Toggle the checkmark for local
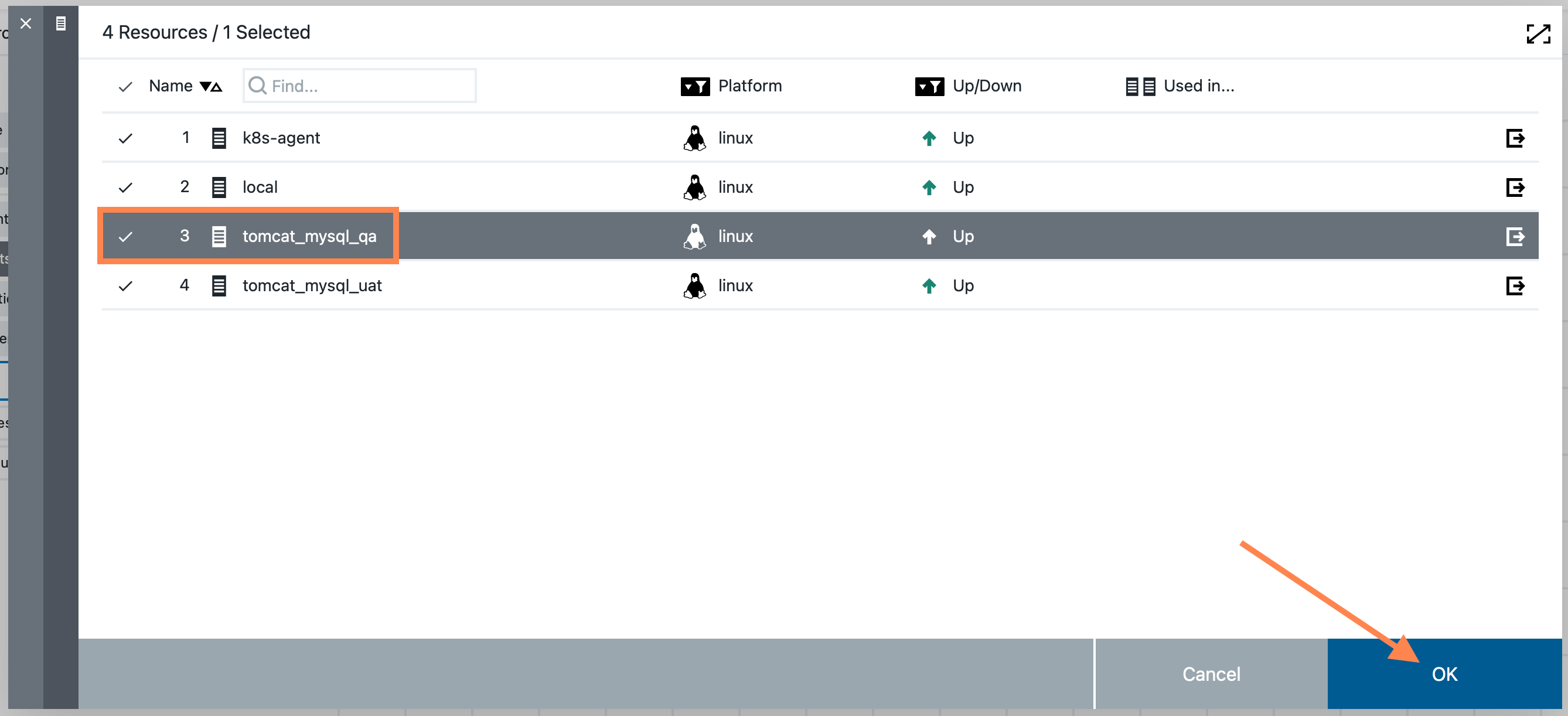The width and height of the screenshot is (1568, 716). (125, 187)
